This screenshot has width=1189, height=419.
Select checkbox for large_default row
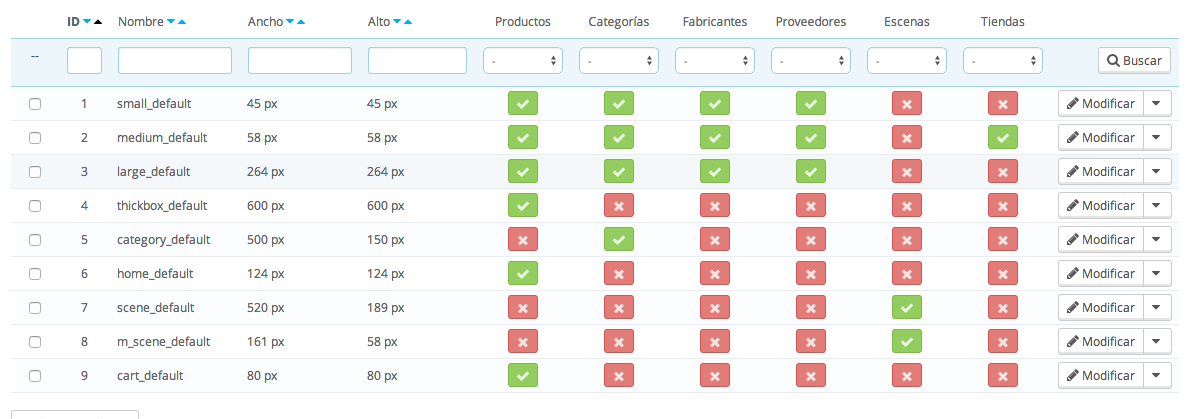35,171
